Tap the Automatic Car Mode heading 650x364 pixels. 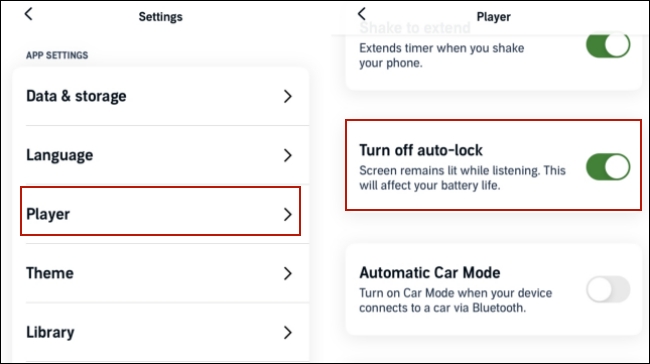[x=429, y=272]
